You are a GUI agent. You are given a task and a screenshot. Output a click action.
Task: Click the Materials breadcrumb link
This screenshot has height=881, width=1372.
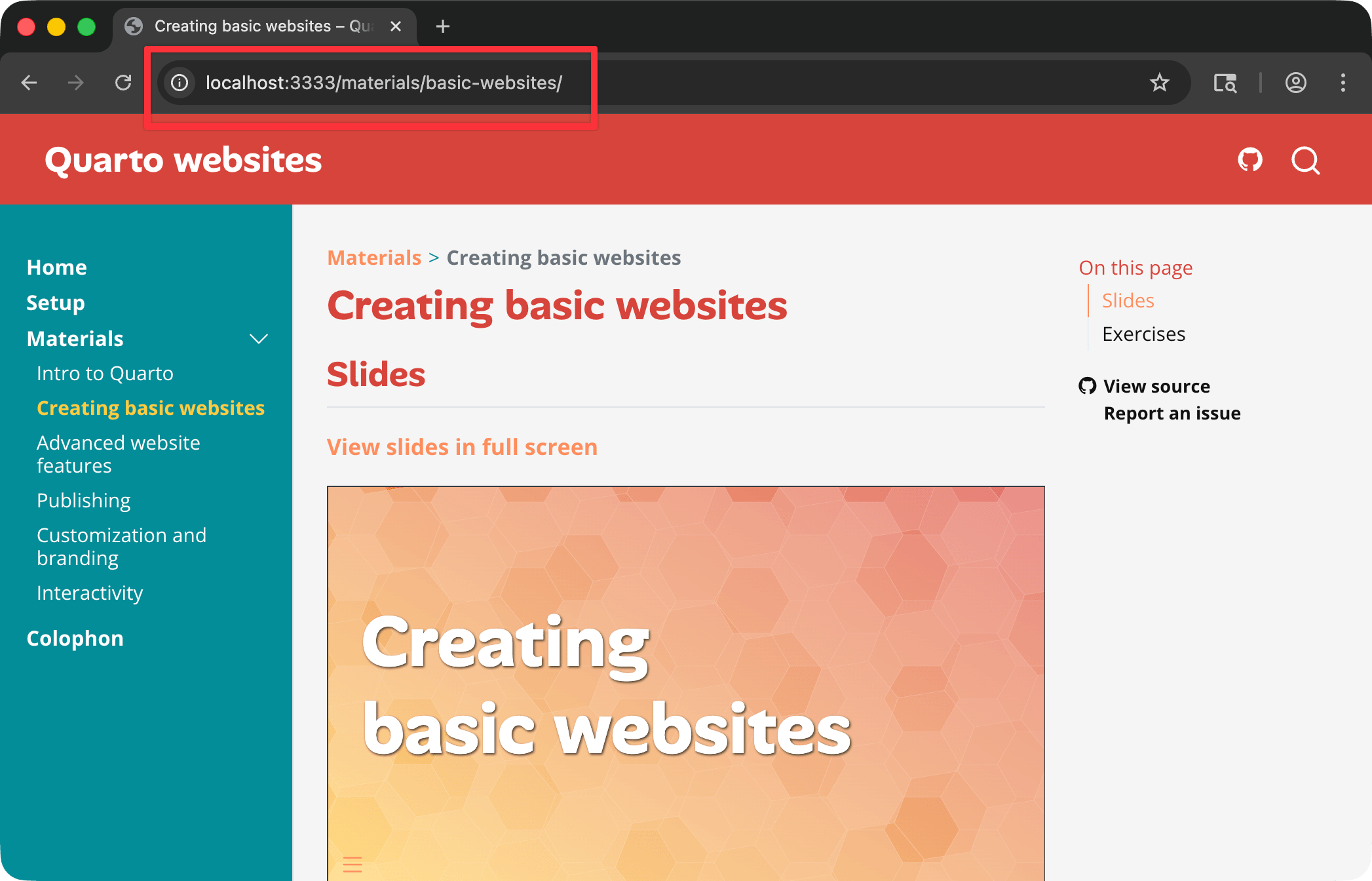coord(374,258)
